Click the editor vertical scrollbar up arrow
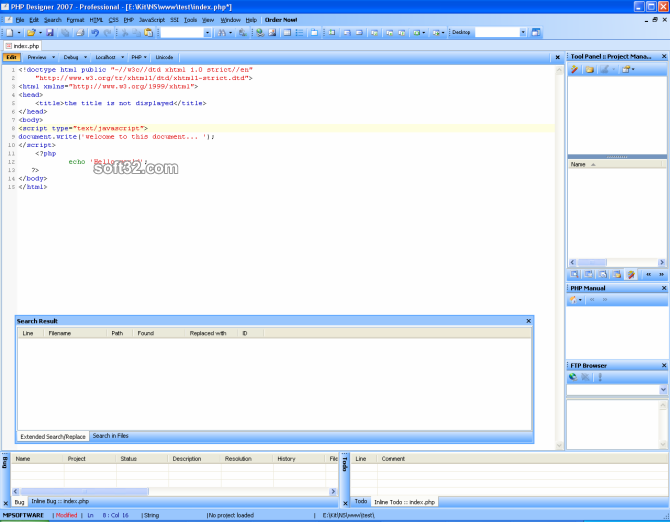The width and height of the screenshot is (670, 522). coord(559,70)
